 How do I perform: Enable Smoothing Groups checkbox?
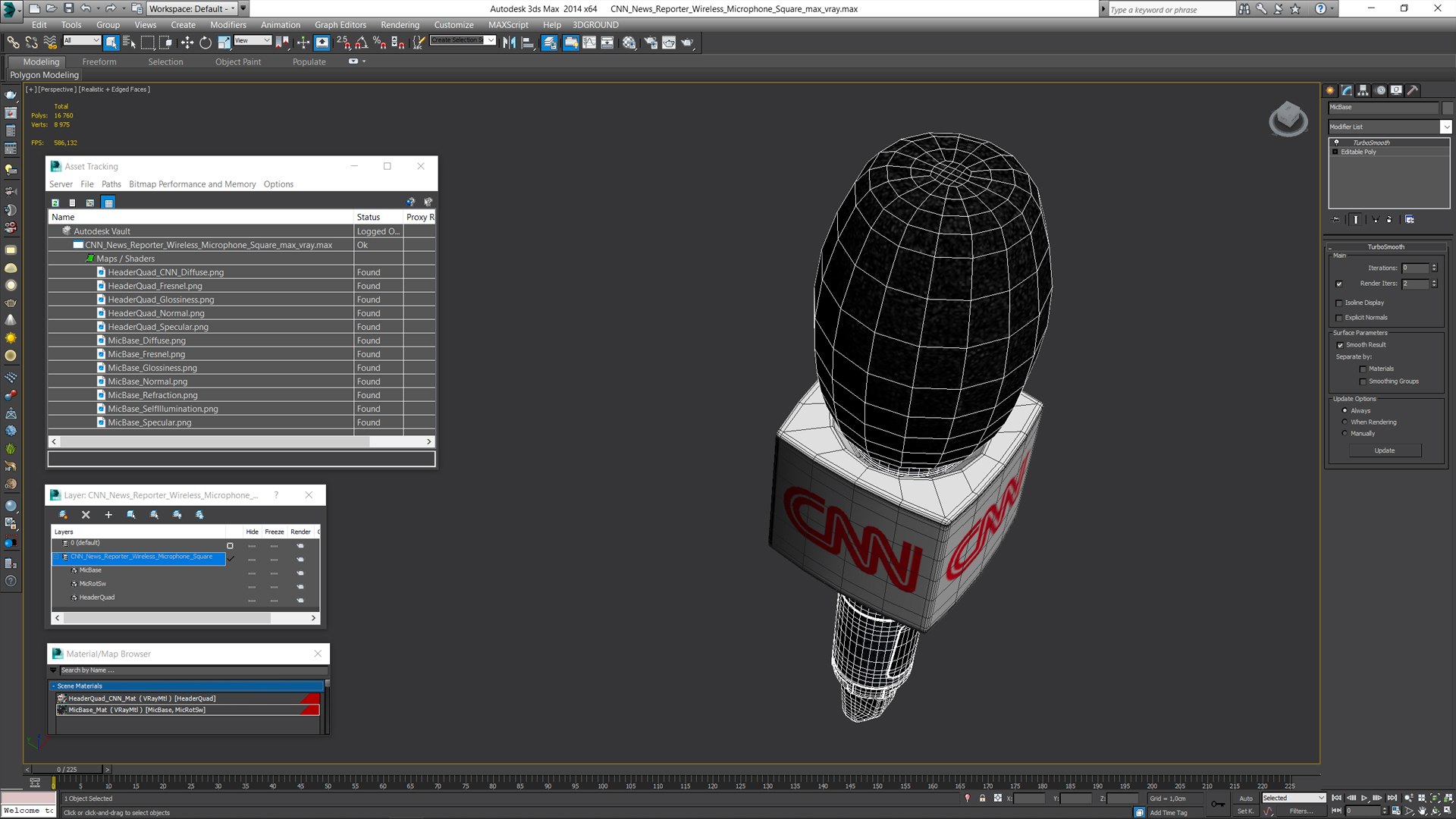click(x=1363, y=381)
